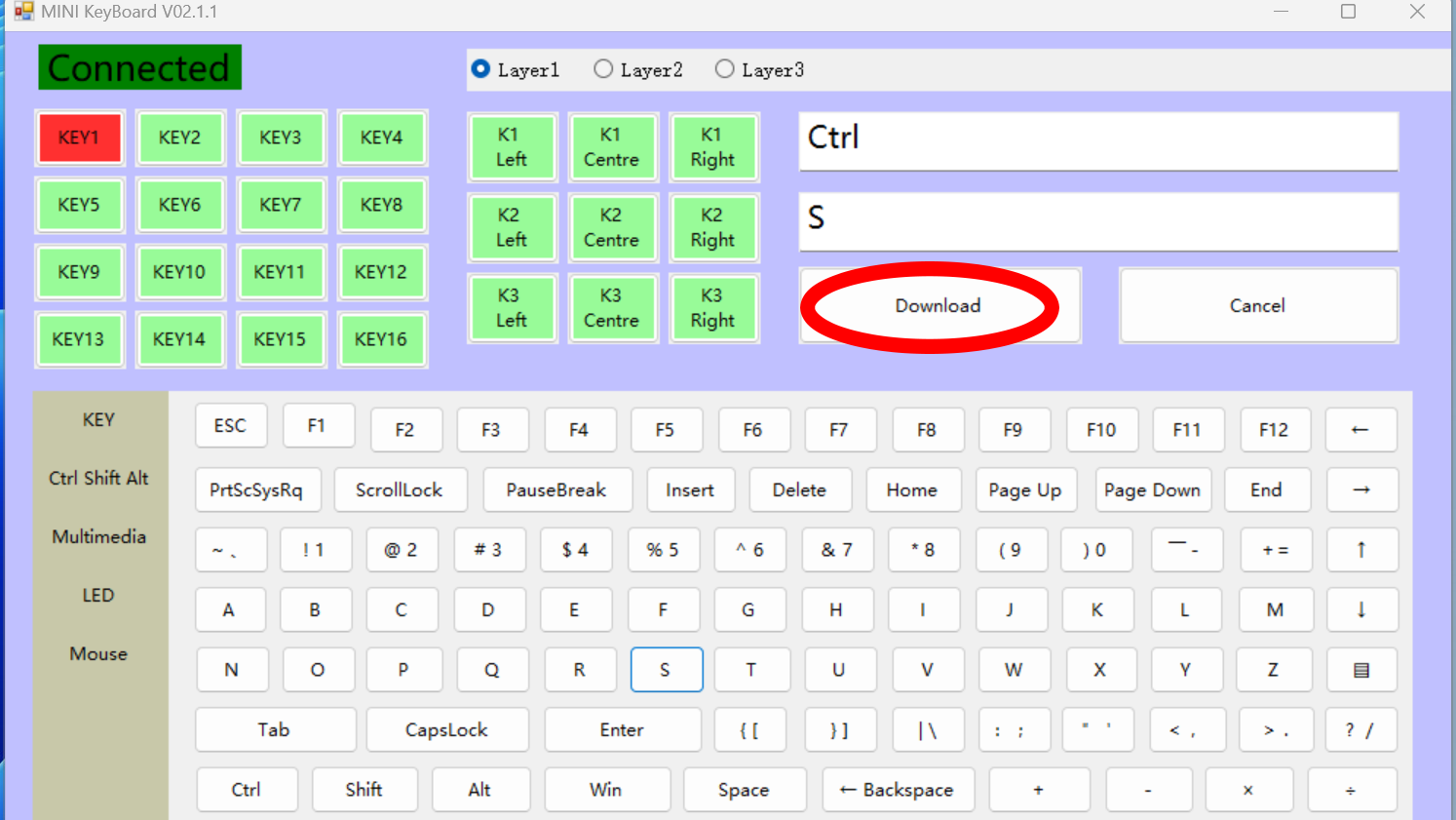The height and width of the screenshot is (820, 1456).
Task: Select the multiplication sign key
Action: (x=1247, y=790)
